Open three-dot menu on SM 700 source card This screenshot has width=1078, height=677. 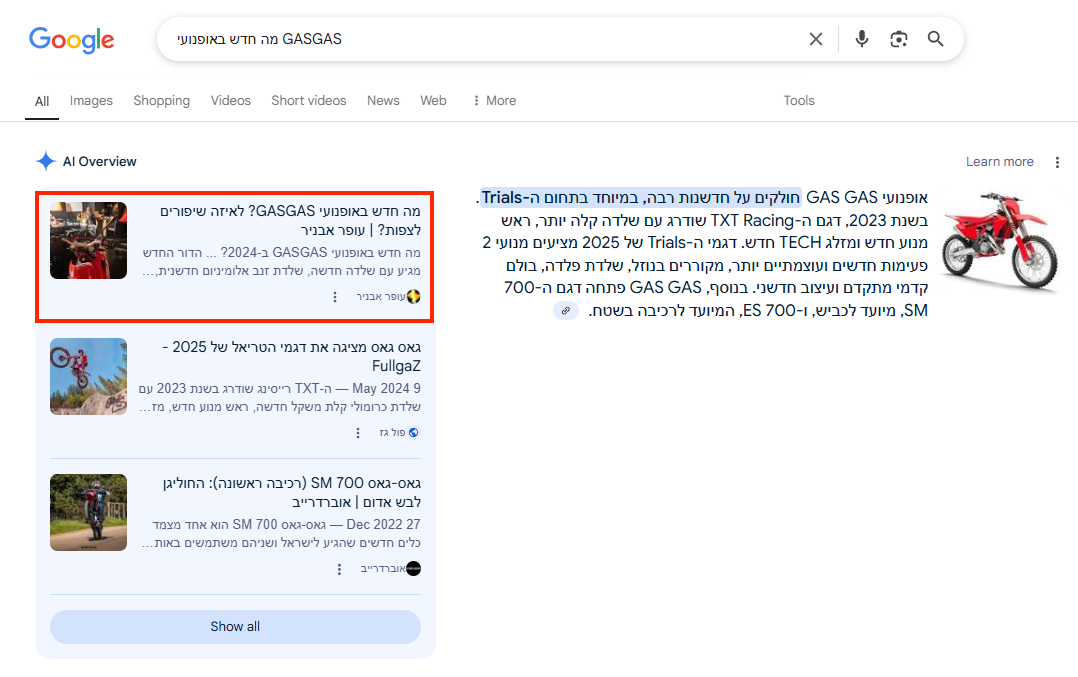click(339, 569)
